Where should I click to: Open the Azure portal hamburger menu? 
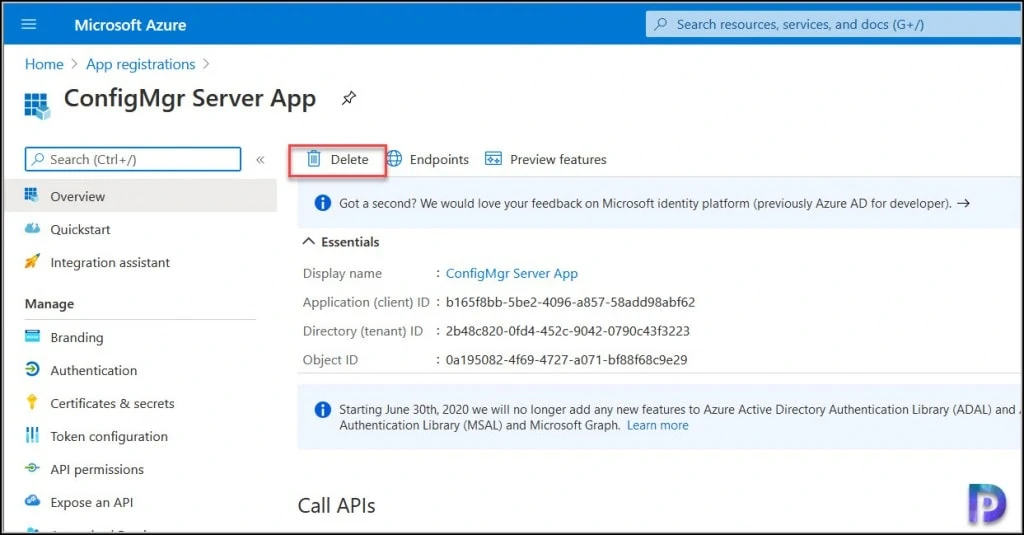[x=29, y=24]
